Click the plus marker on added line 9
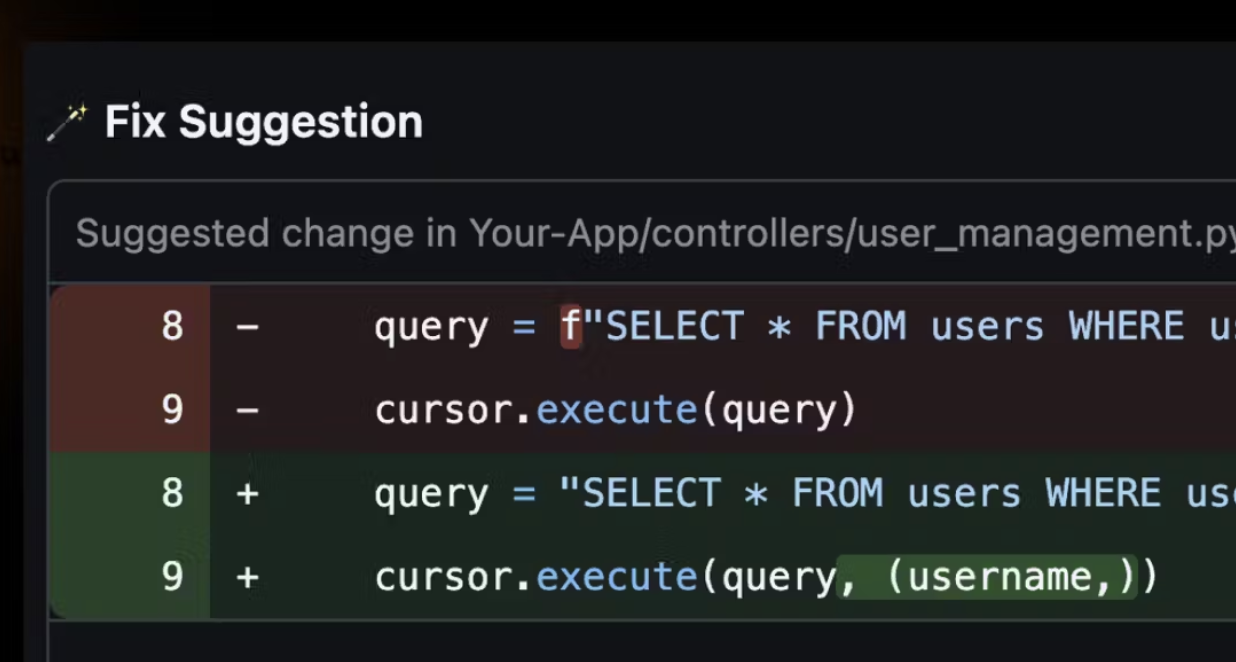The width and height of the screenshot is (1236, 662). click(x=247, y=577)
